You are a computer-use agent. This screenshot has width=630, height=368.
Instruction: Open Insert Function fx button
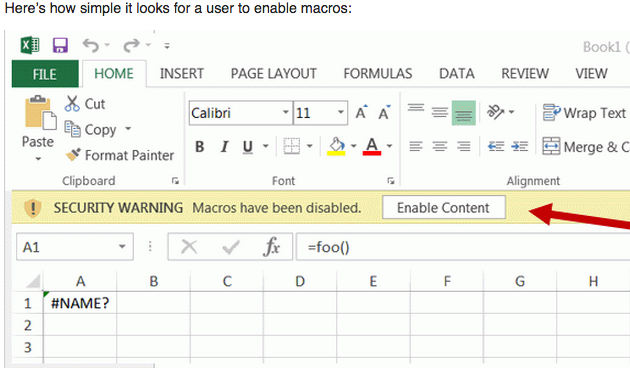click(x=272, y=247)
